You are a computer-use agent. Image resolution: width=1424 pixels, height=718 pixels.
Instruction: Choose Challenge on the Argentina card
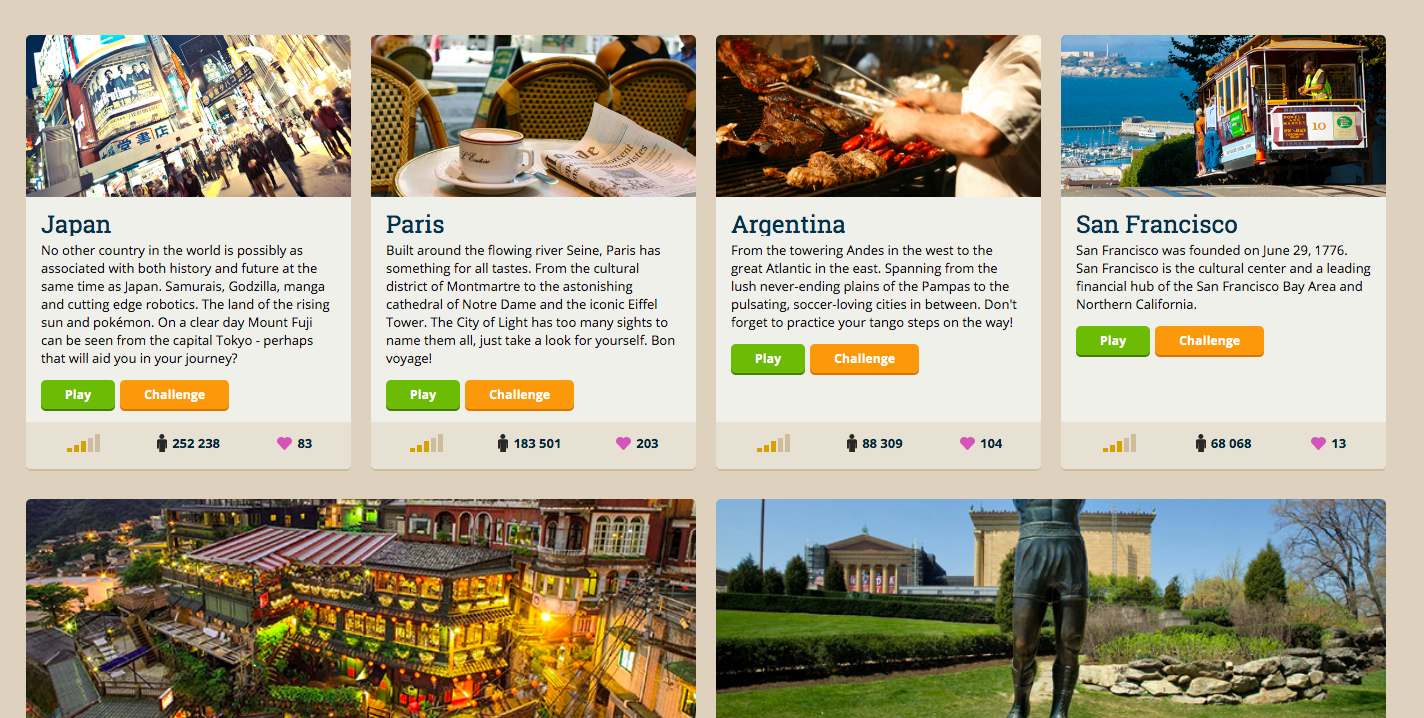864,359
